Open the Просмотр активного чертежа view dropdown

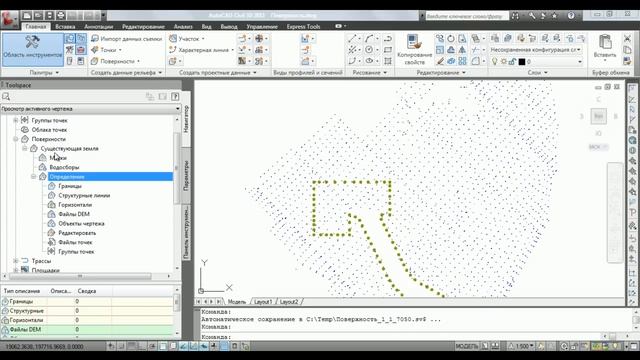pyautogui.click(x=91, y=109)
